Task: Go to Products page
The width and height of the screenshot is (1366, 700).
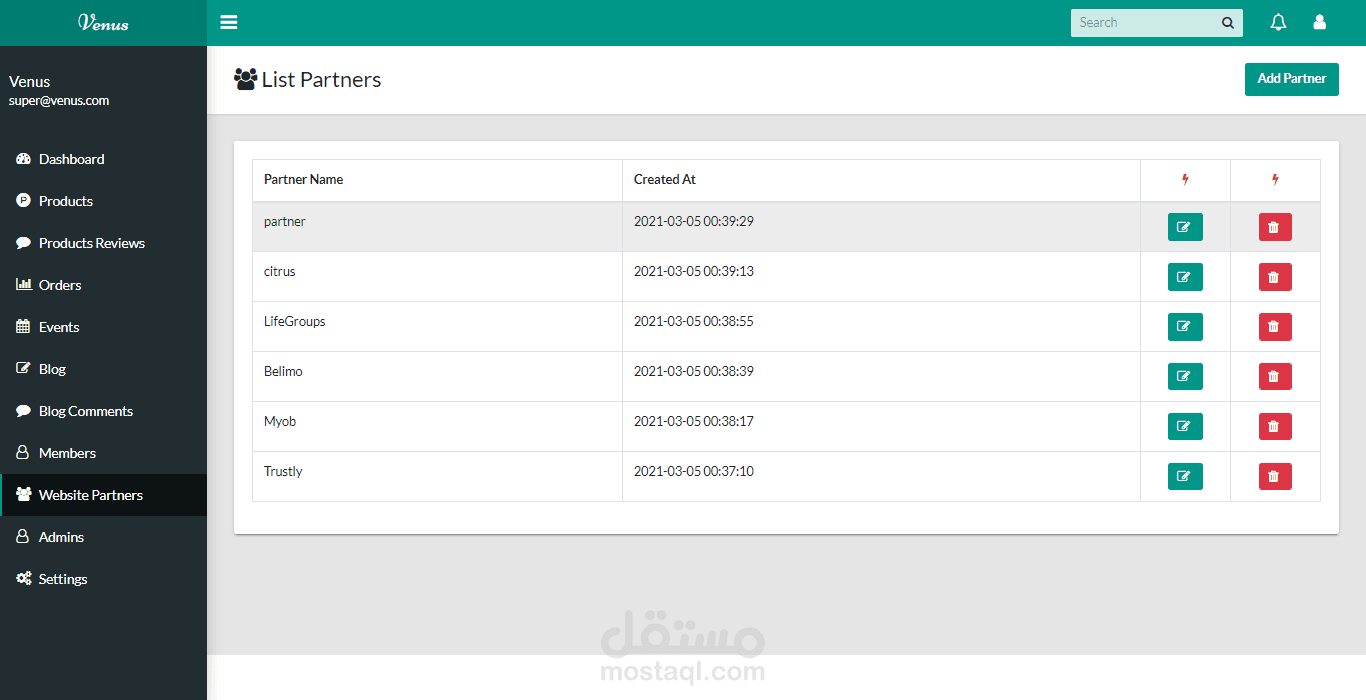Action: tap(103, 201)
